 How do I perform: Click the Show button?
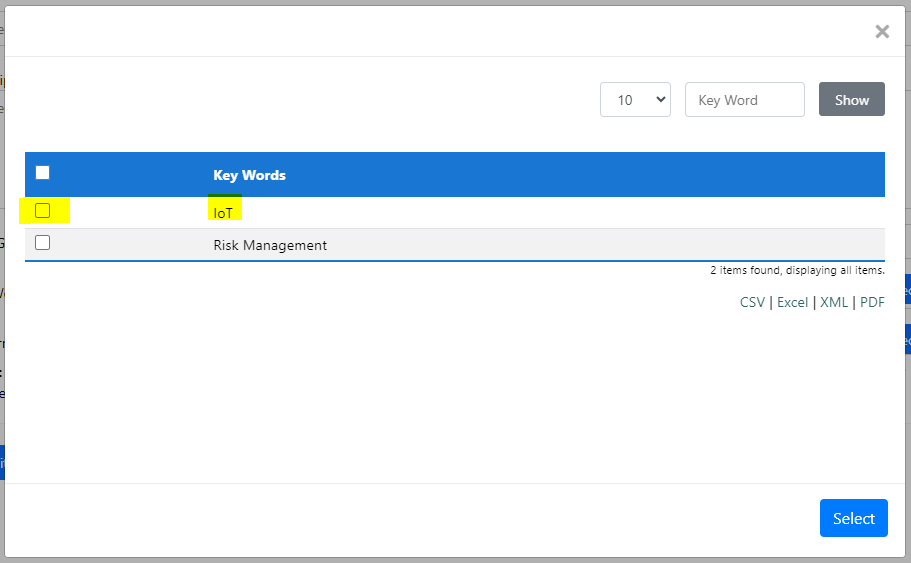click(x=851, y=99)
